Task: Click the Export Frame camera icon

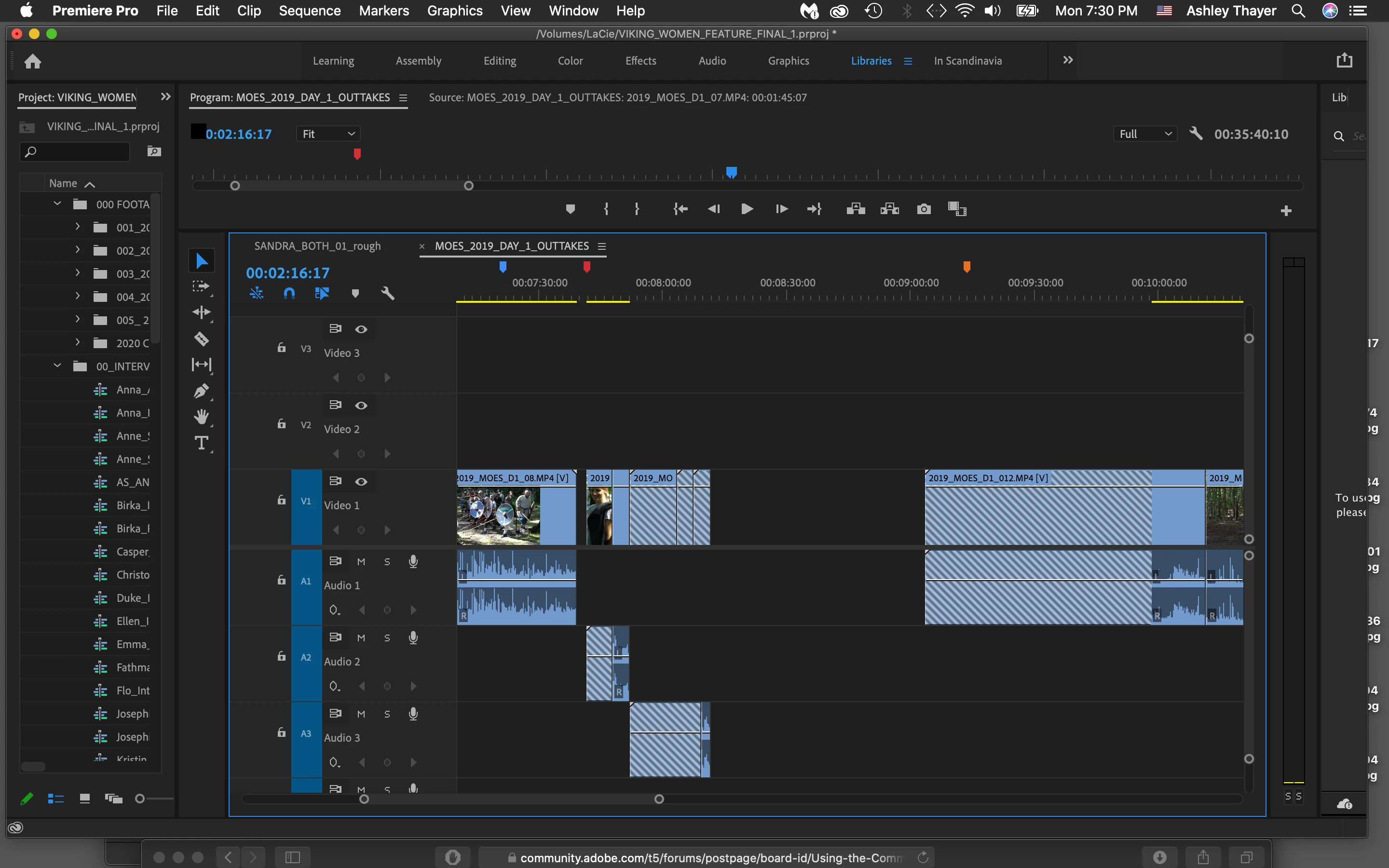Action: tap(924, 209)
